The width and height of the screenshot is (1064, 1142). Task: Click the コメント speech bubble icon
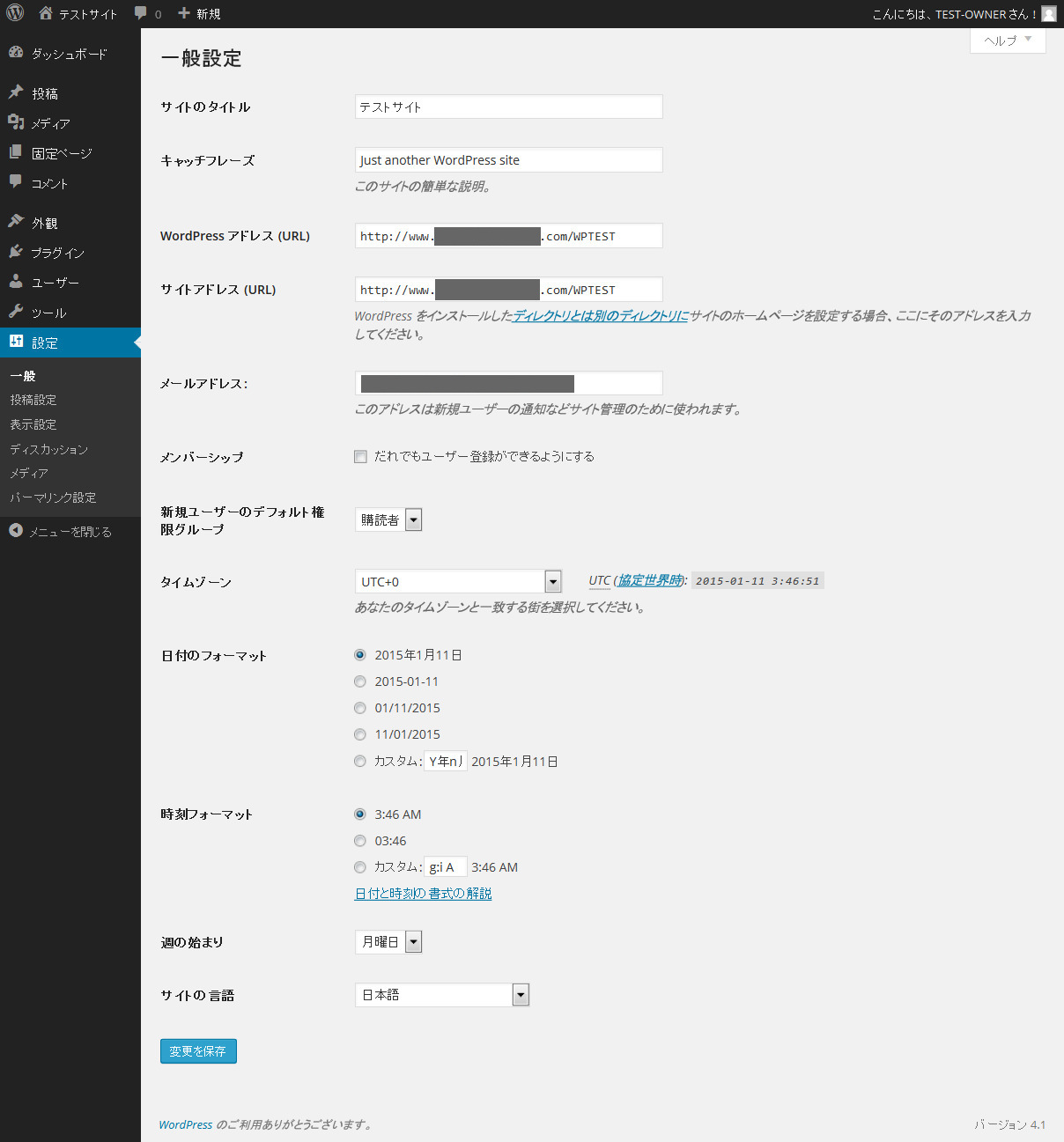click(16, 182)
